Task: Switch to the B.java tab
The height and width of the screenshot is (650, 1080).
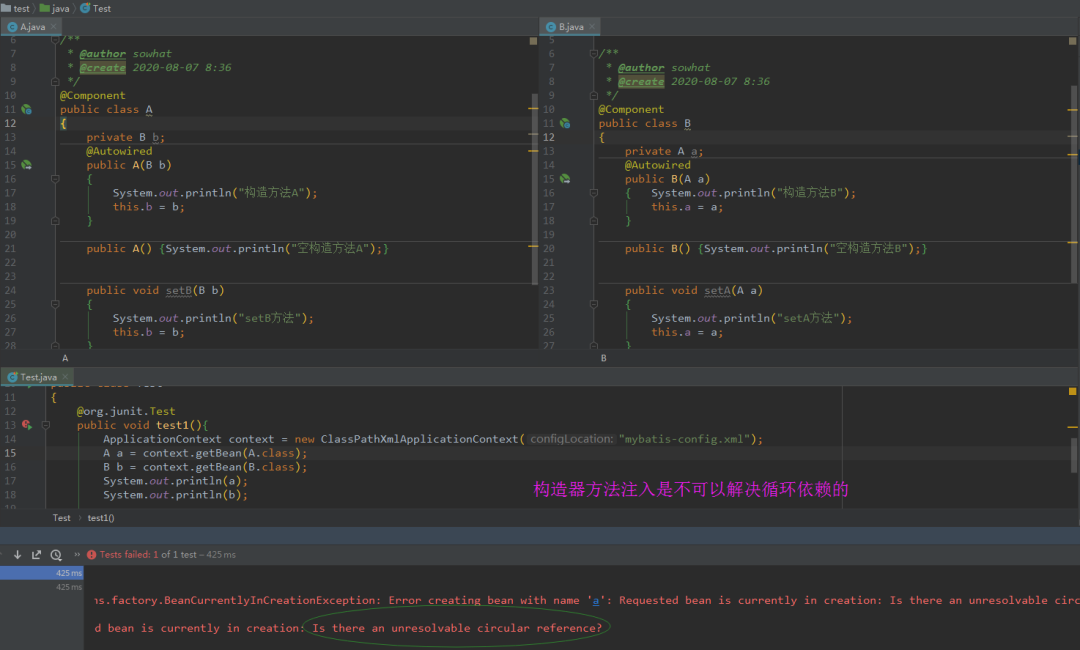Action: click(570, 27)
